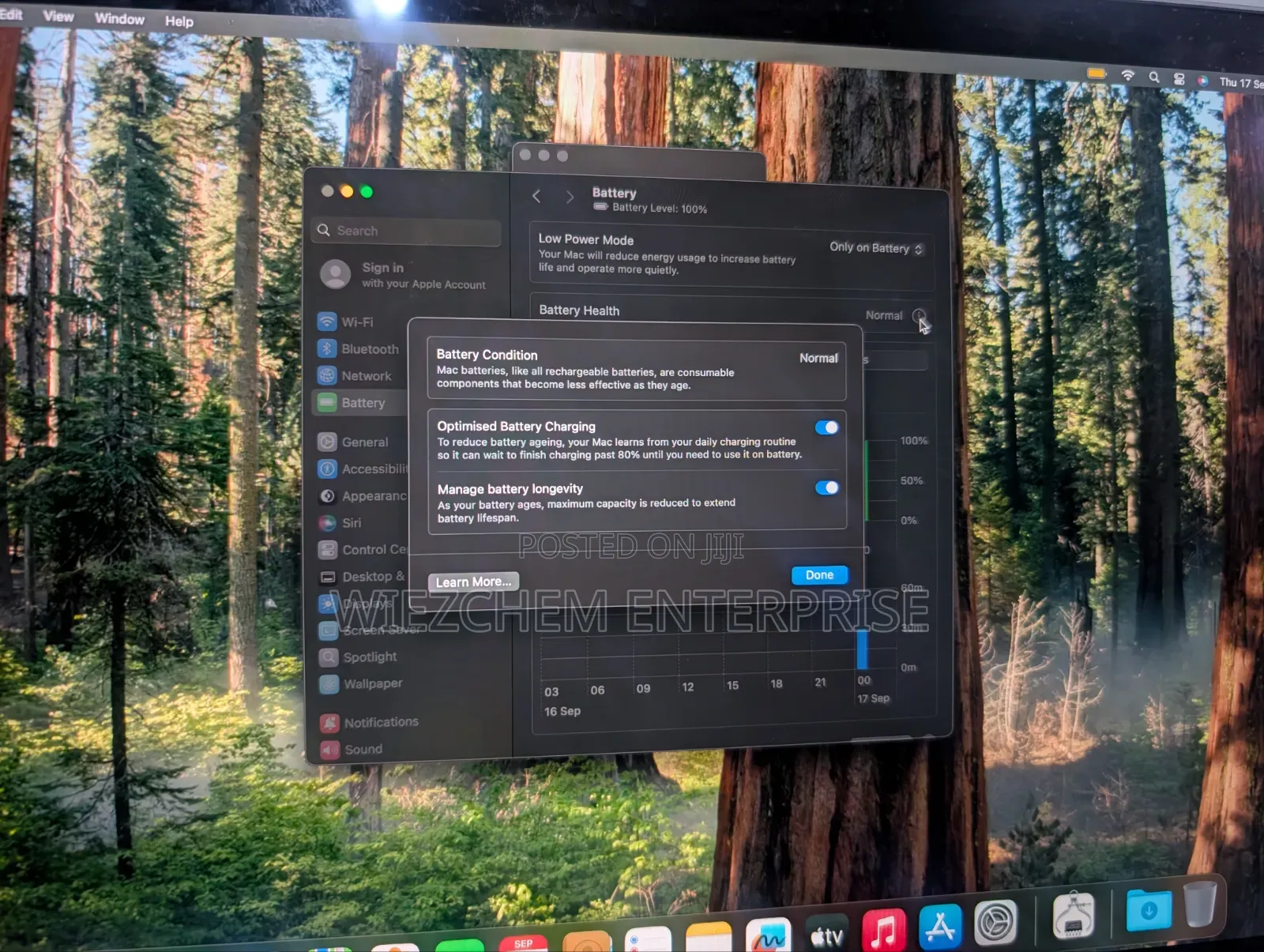Image resolution: width=1264 pixels, height=952 pixels.
Task: Click the Search field in System Settings
Action: (x=406, y=231)
